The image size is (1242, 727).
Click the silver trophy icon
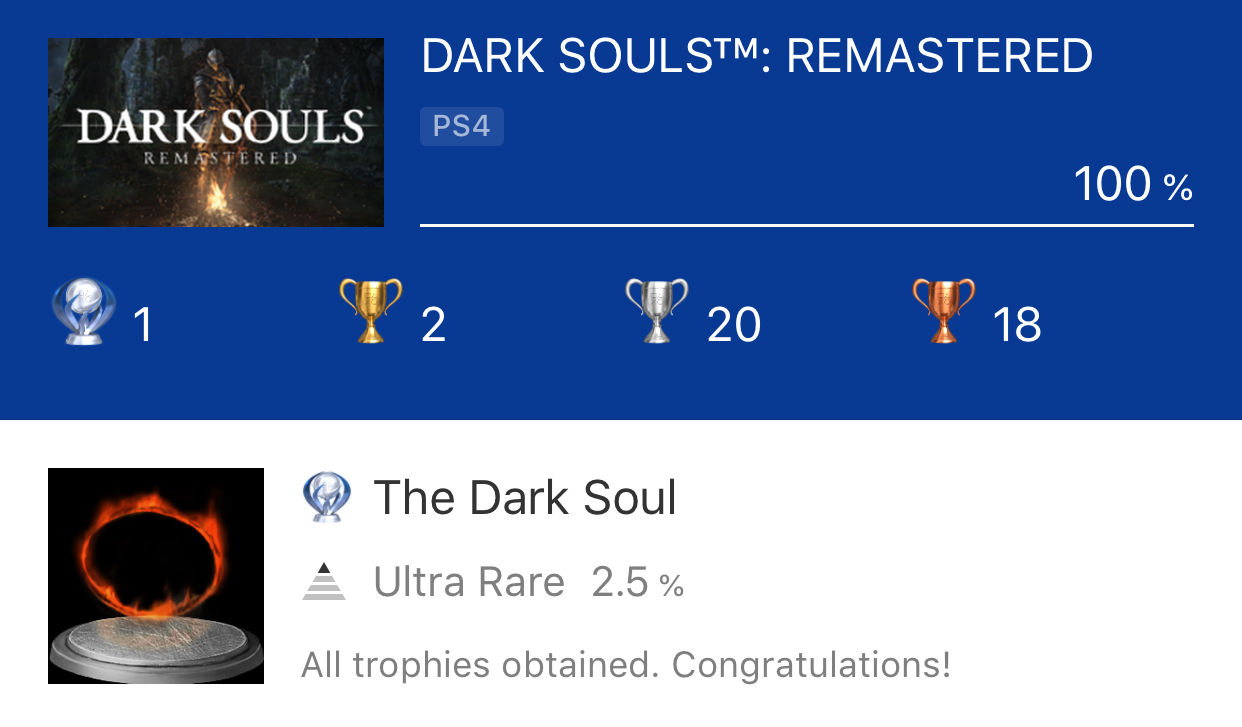tap(657, 312)
